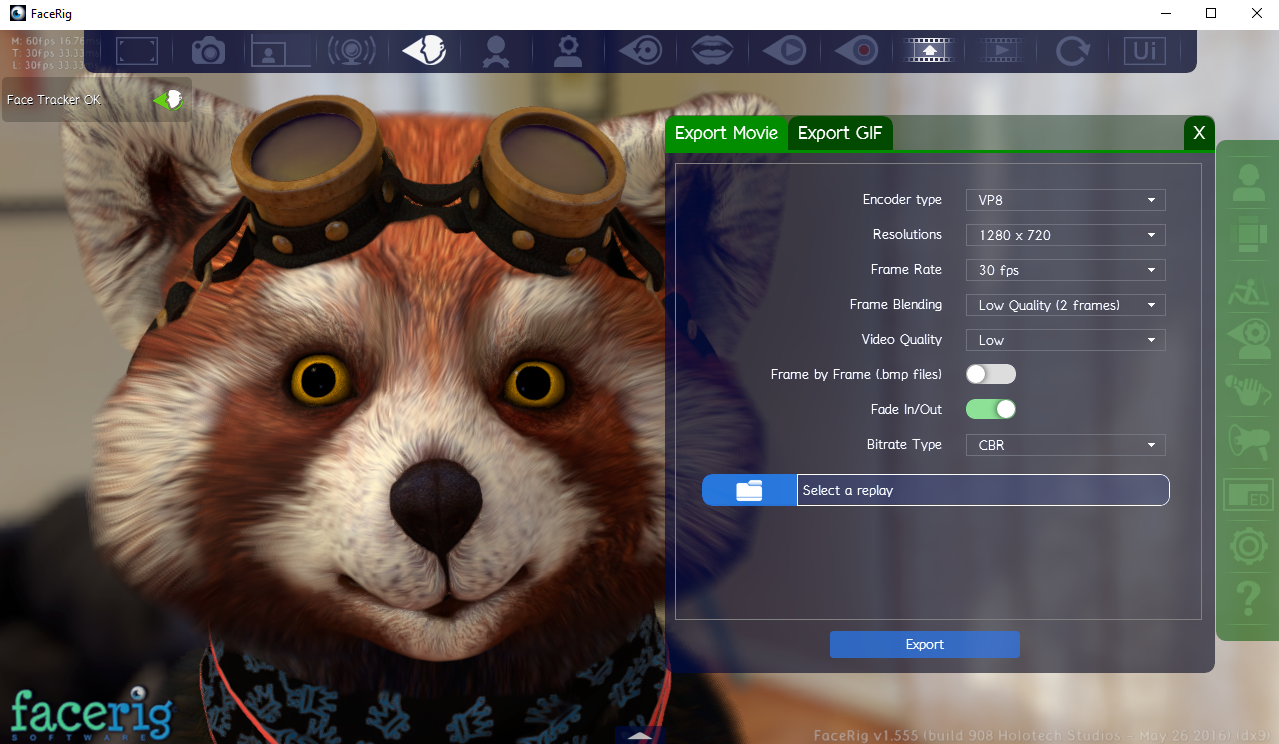Click the "Bitrate Type" label
The width and height of the screenshot is (1279, 744).
click(x=904, y=444)
